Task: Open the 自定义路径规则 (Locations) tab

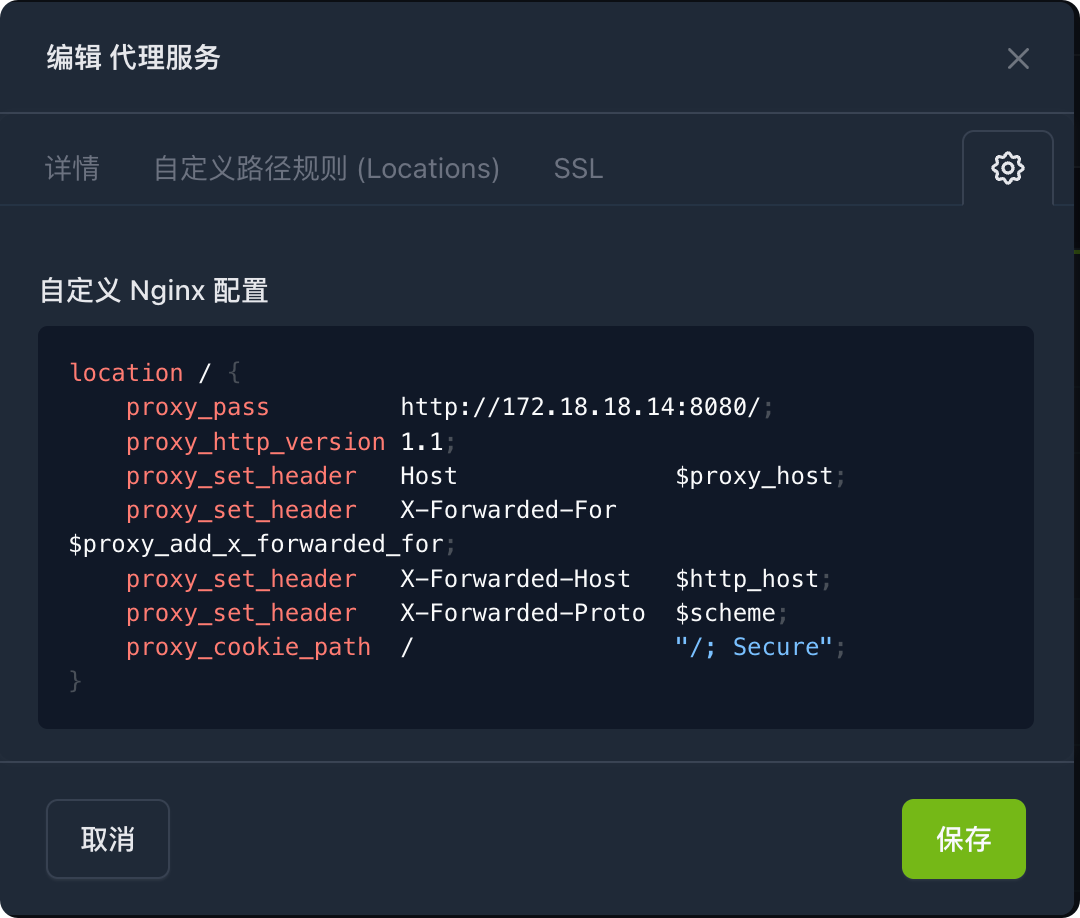Action: pos(326,168)
